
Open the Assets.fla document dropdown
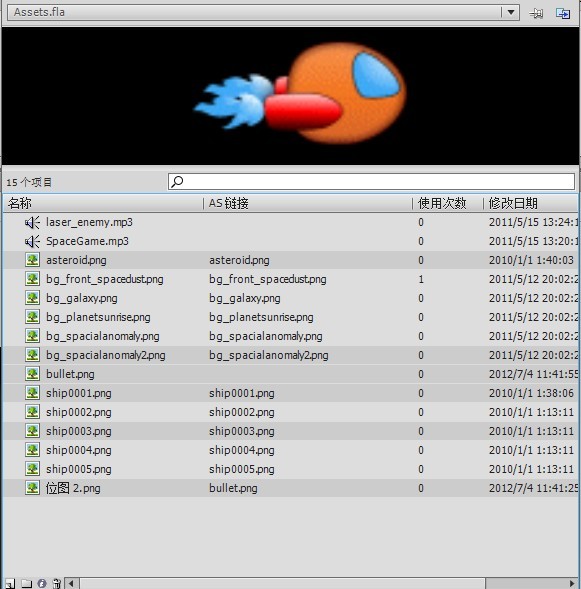pos(263,12)
